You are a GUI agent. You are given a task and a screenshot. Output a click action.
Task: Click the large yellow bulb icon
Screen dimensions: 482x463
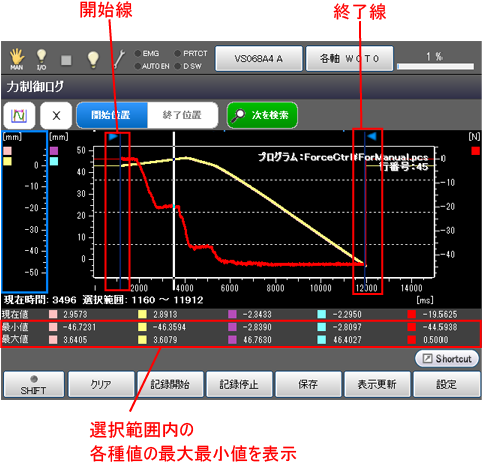pos(93,60)
